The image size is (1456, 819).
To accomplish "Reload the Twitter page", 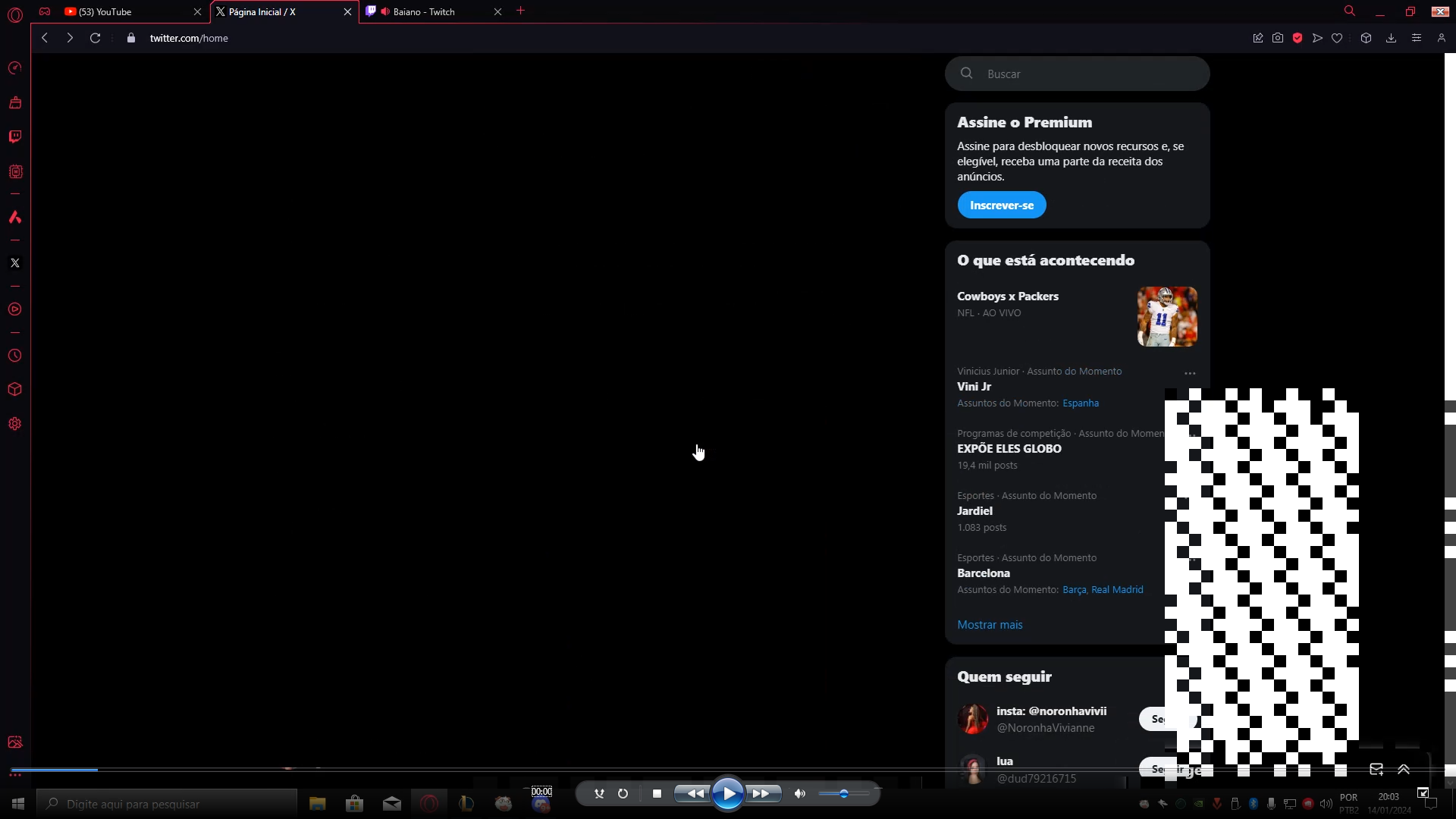I will point(95,38).
